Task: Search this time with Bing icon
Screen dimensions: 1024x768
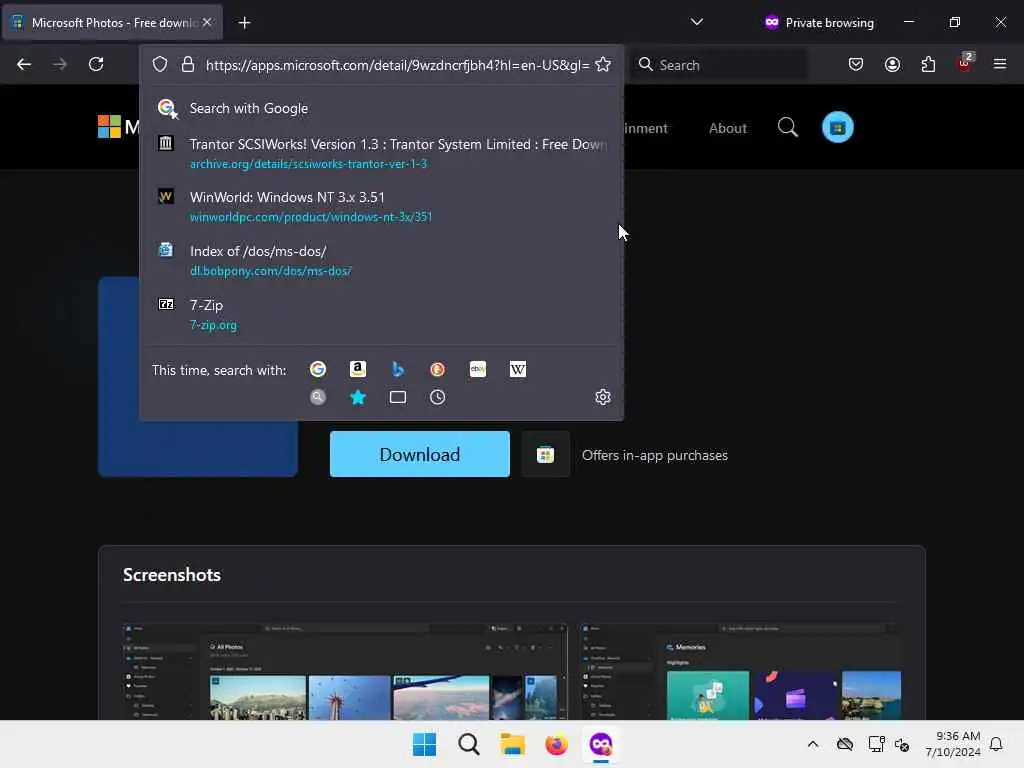Action: [398, 369]
